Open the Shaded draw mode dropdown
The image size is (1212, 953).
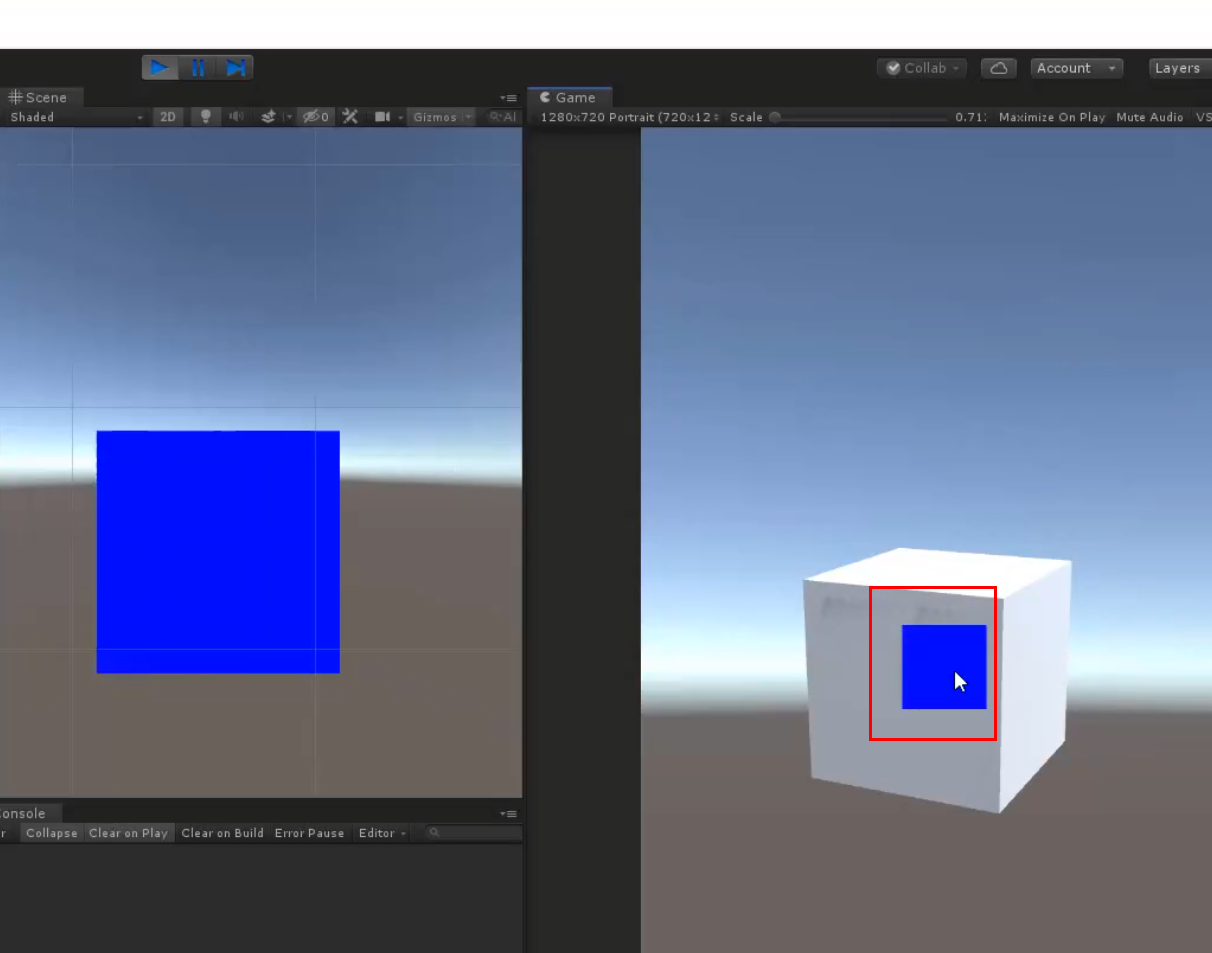(76, 117)
